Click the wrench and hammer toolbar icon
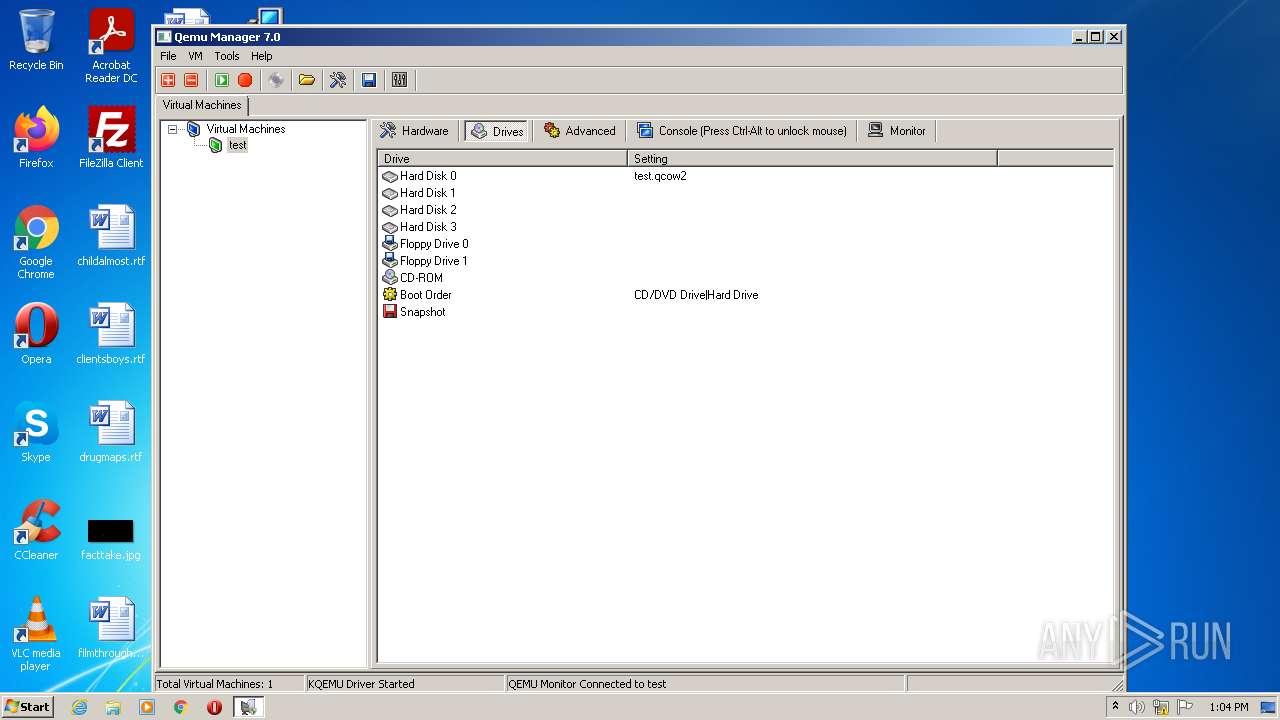The width and height of the screenshot is (1280, 720). point(338,80)
